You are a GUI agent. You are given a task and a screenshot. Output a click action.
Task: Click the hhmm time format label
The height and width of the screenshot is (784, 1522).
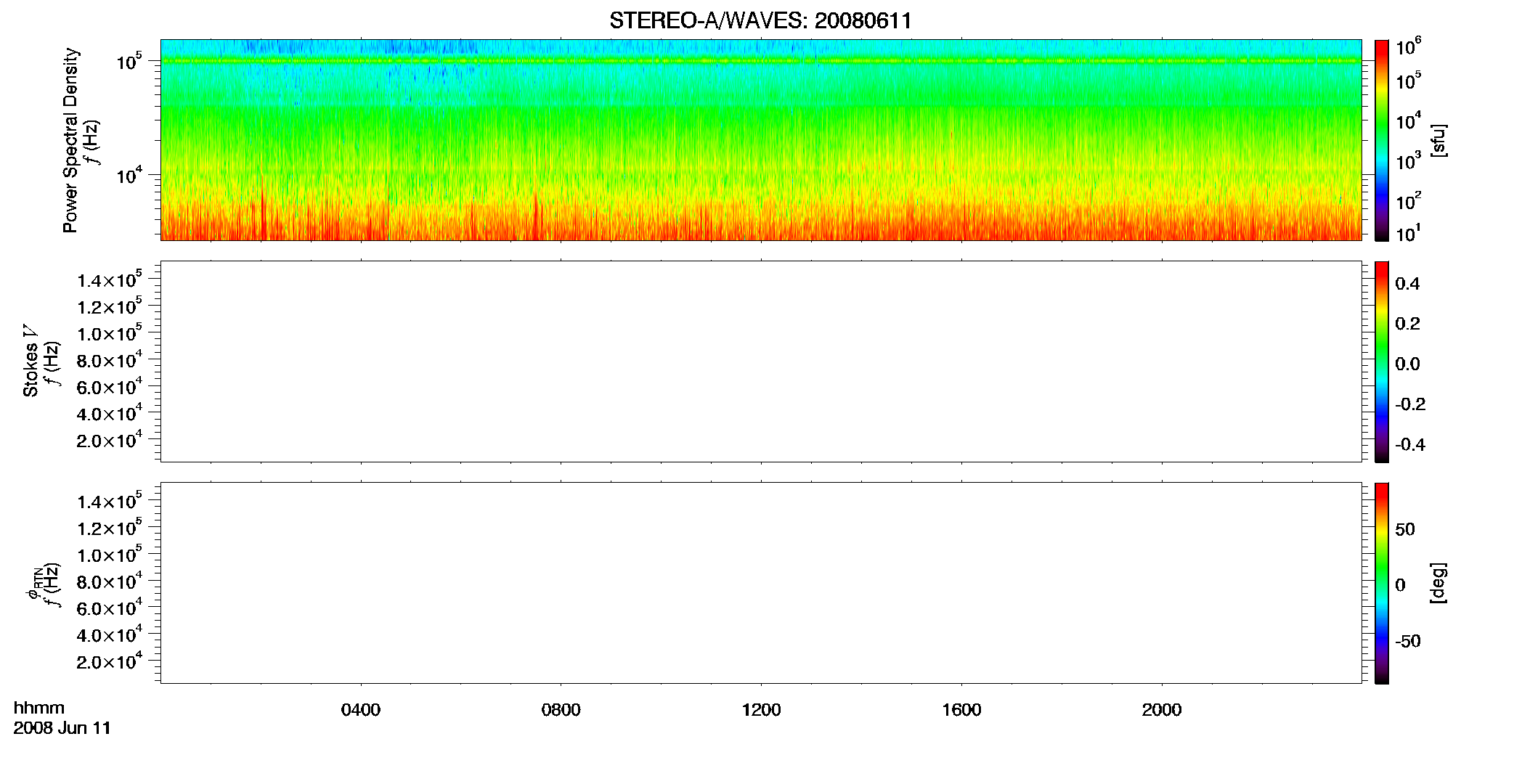point(39,708)
